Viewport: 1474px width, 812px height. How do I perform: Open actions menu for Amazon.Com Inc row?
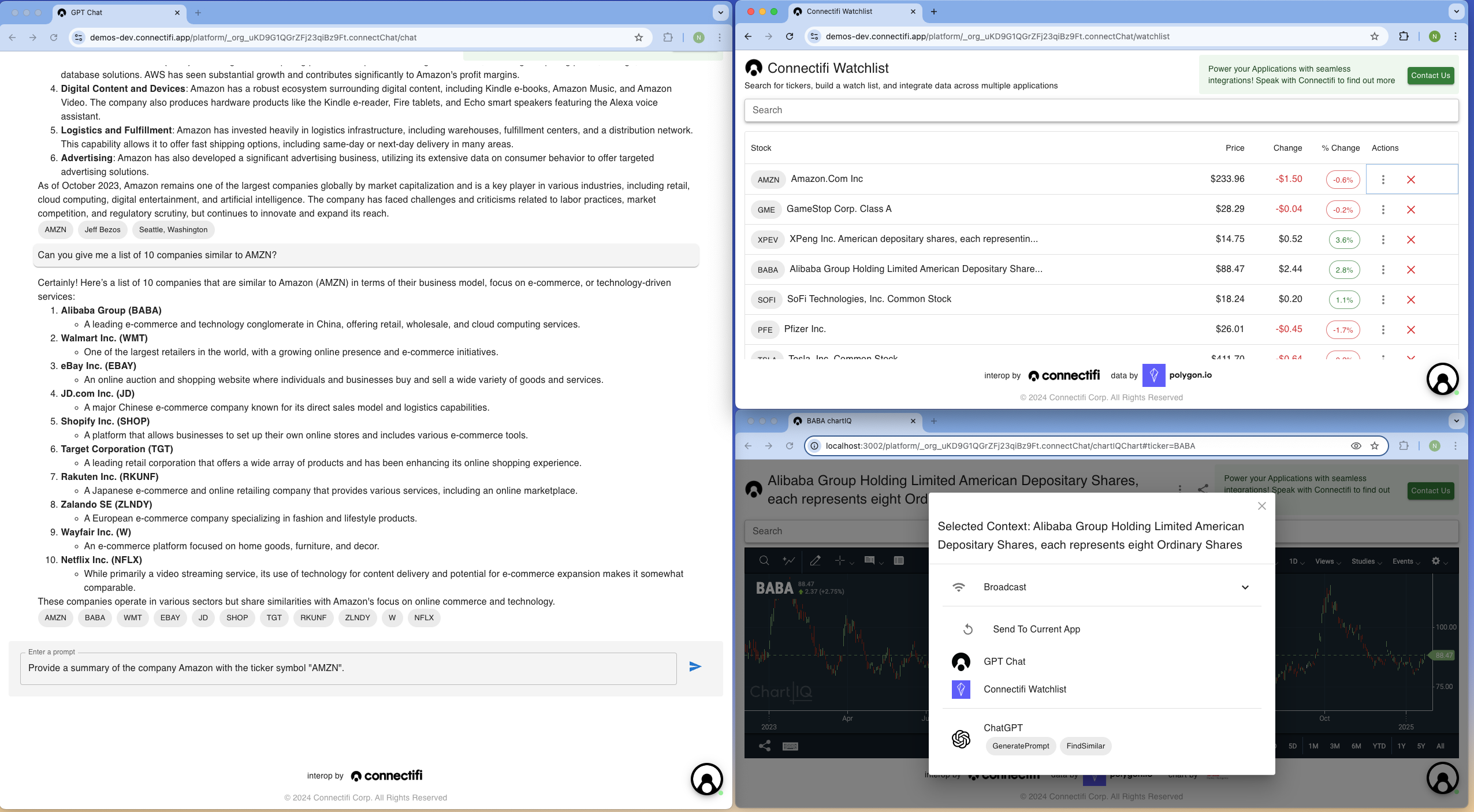[1383, 180]
